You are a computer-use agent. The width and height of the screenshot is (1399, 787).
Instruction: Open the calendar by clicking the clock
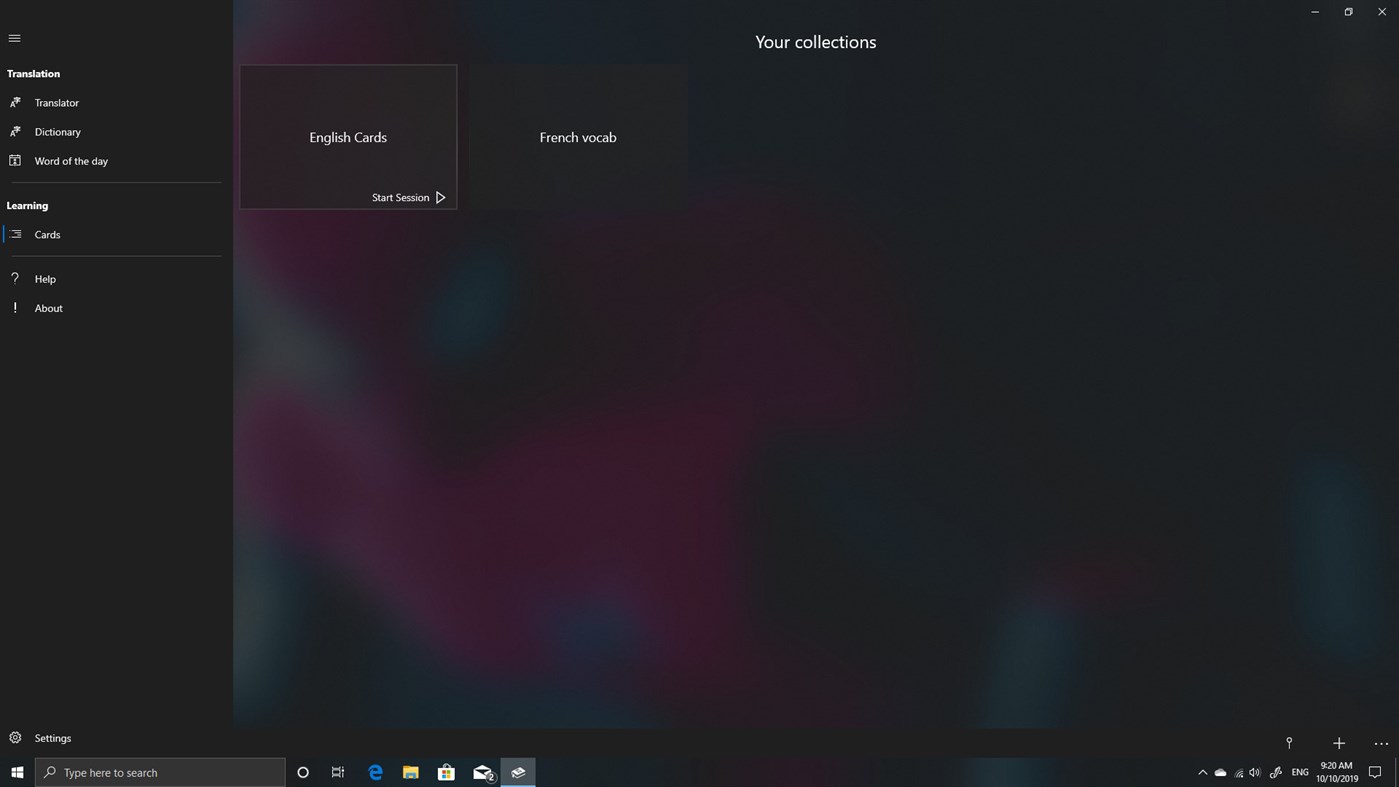click(x=1337, y=771)
